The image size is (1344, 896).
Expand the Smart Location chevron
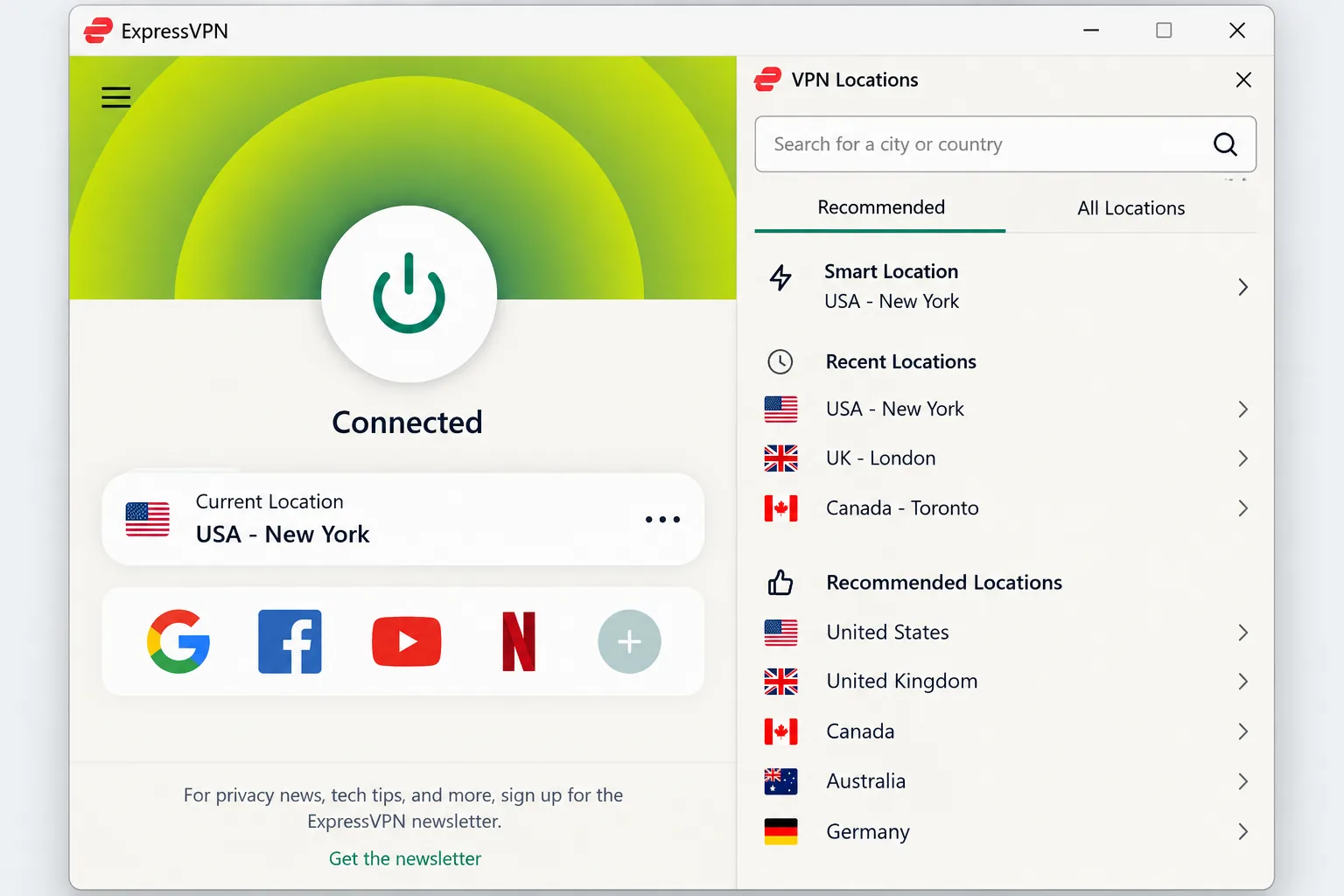pyautogui.click(x=1242, y=287)
